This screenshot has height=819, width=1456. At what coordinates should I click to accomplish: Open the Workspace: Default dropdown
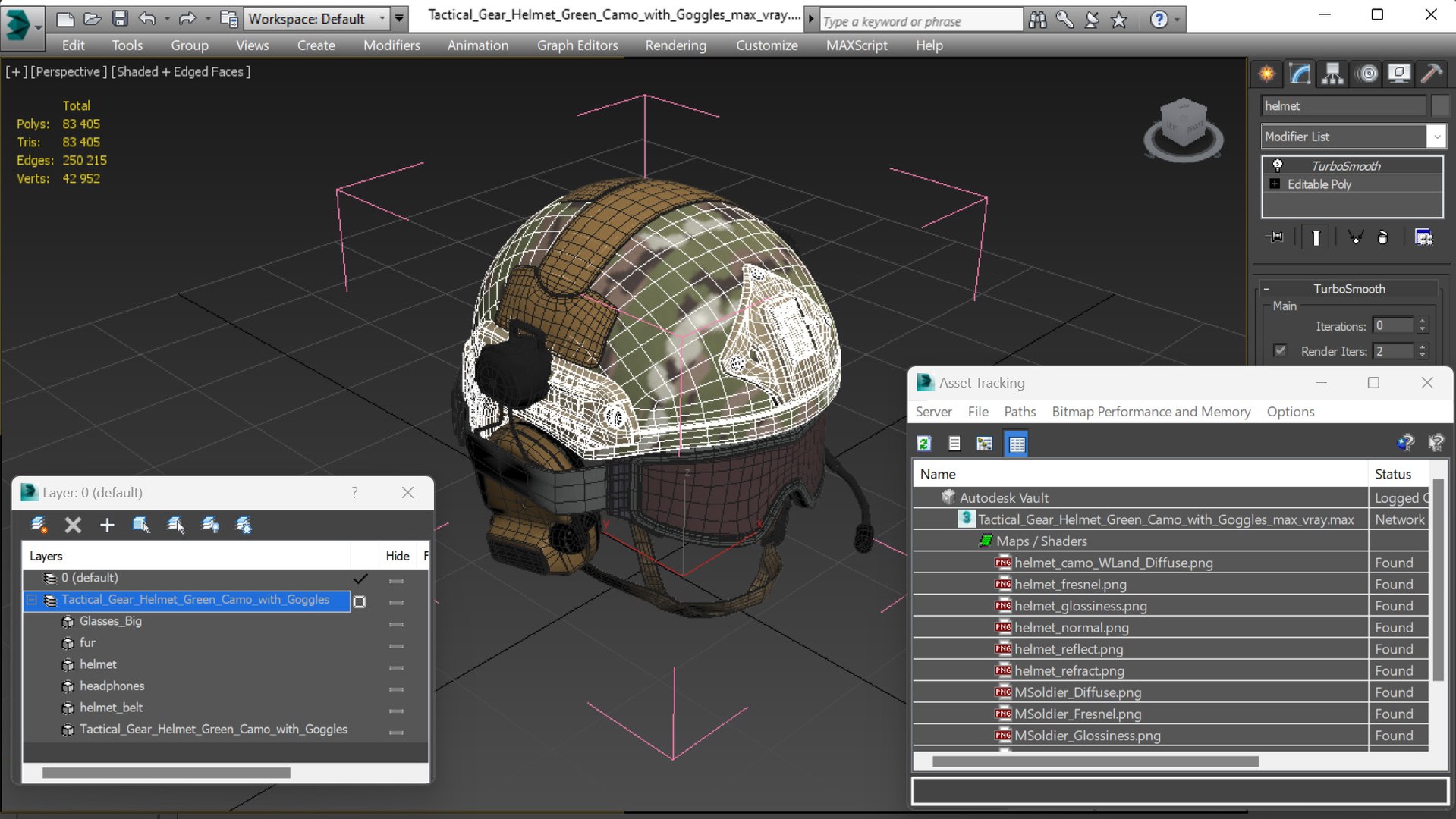click(317, 18)
